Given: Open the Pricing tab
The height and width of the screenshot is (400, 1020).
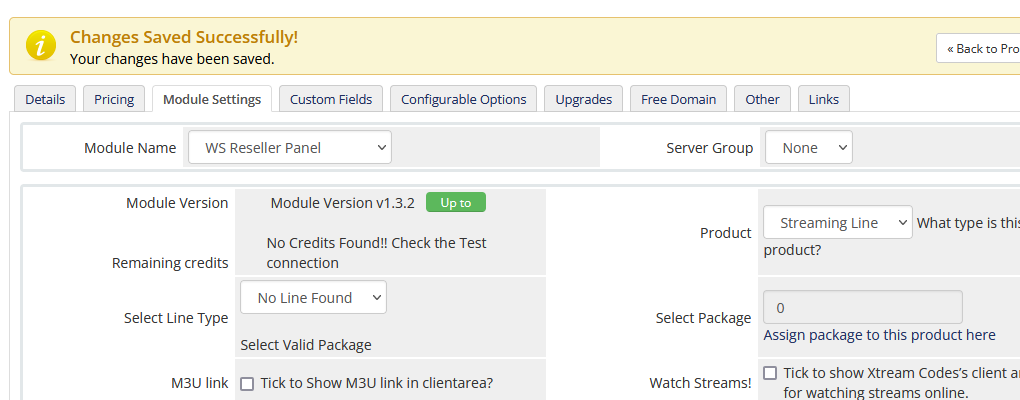Looking at the screenshot, I should [x=114, y=99].
